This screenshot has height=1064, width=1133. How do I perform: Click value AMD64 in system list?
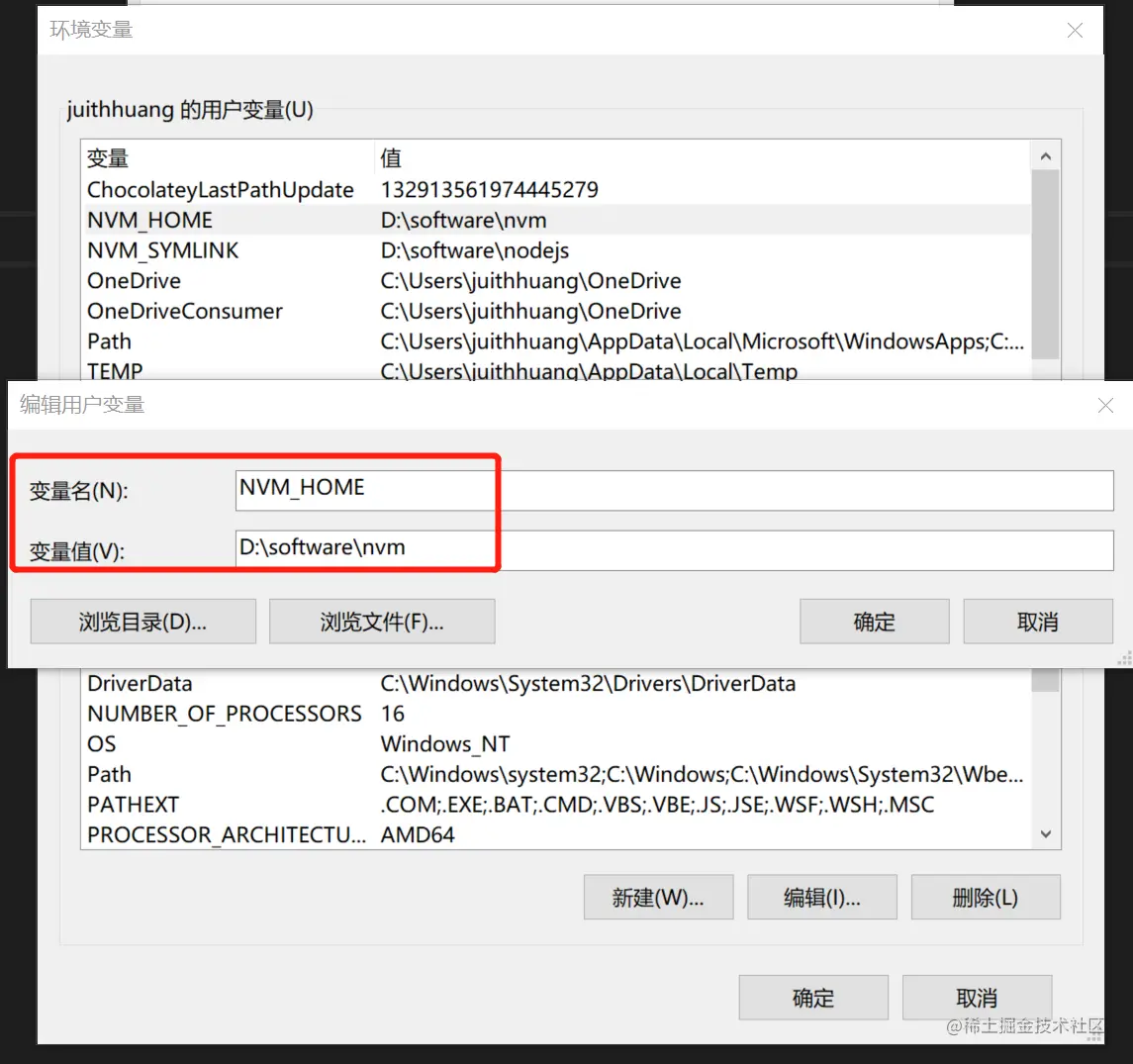click(418, 834)
